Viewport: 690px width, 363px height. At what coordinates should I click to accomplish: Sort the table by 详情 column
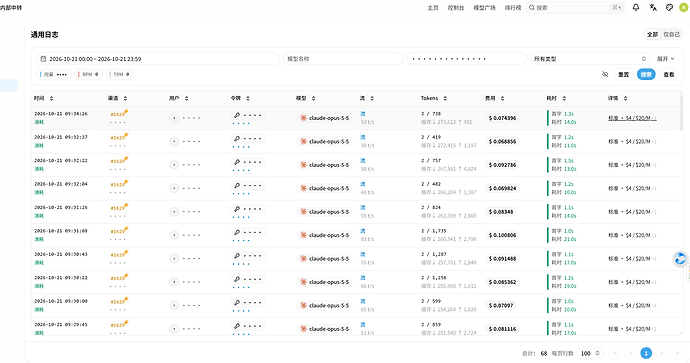(618, 98)
